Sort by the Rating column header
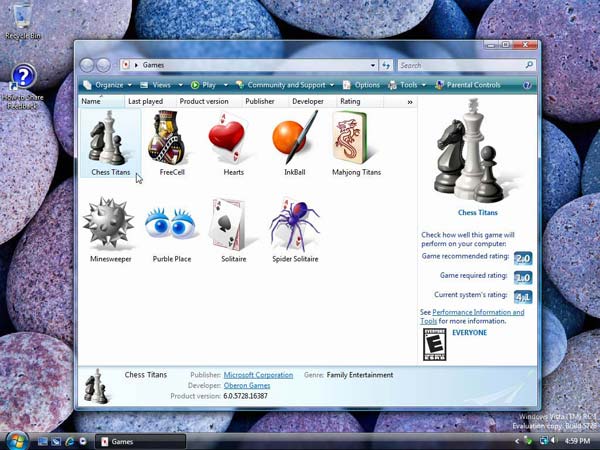Viewport: 600px width, 450px height. 350,101
